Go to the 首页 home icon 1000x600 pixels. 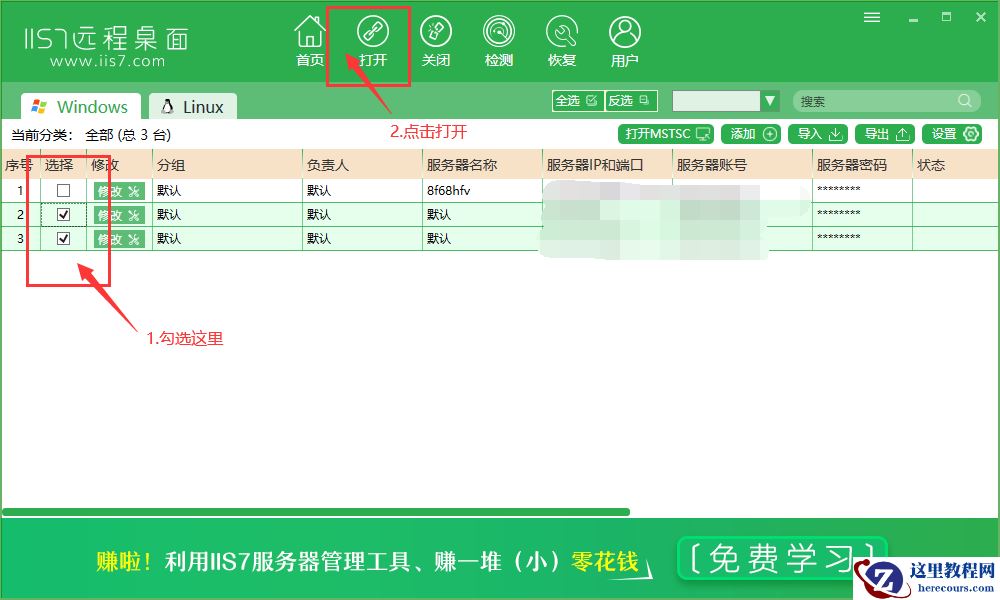tap(310, 41)
